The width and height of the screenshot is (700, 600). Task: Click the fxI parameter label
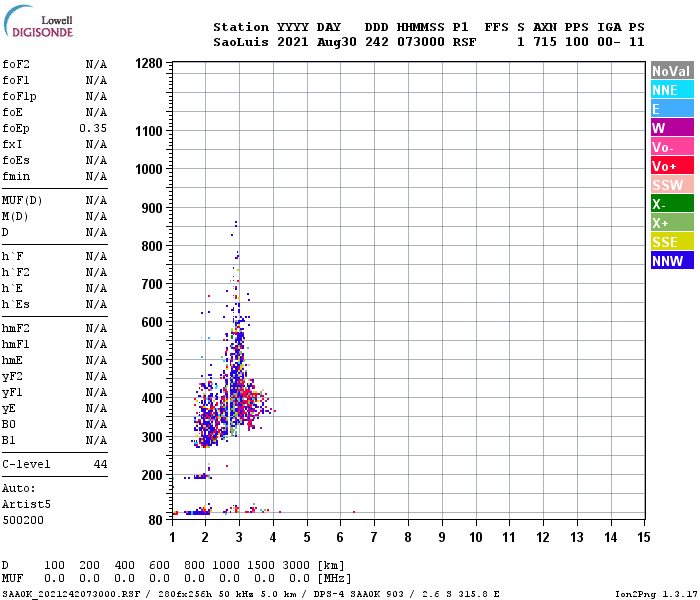pos(12,145)
